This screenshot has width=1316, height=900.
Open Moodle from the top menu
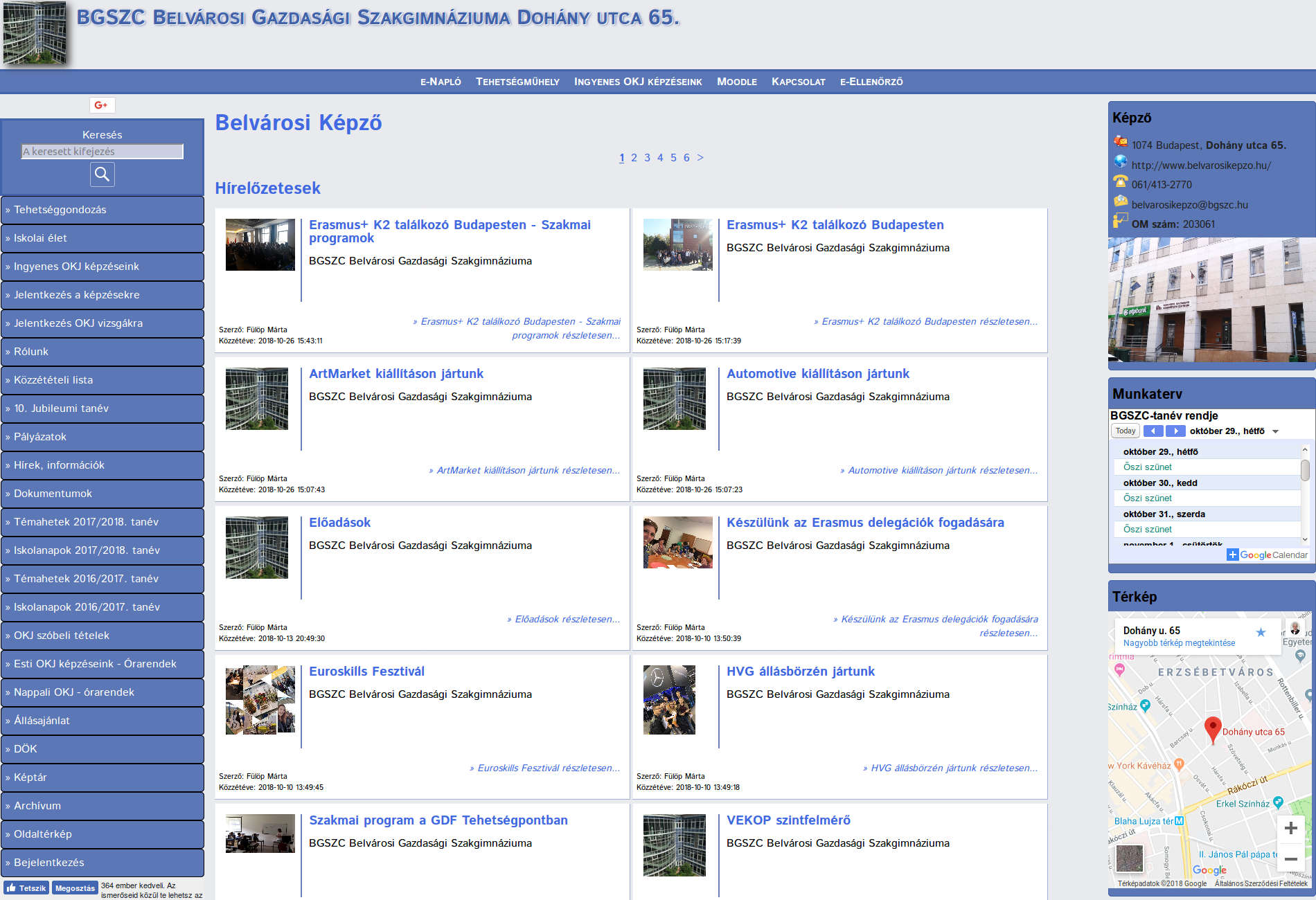click(x=736, y=82)
